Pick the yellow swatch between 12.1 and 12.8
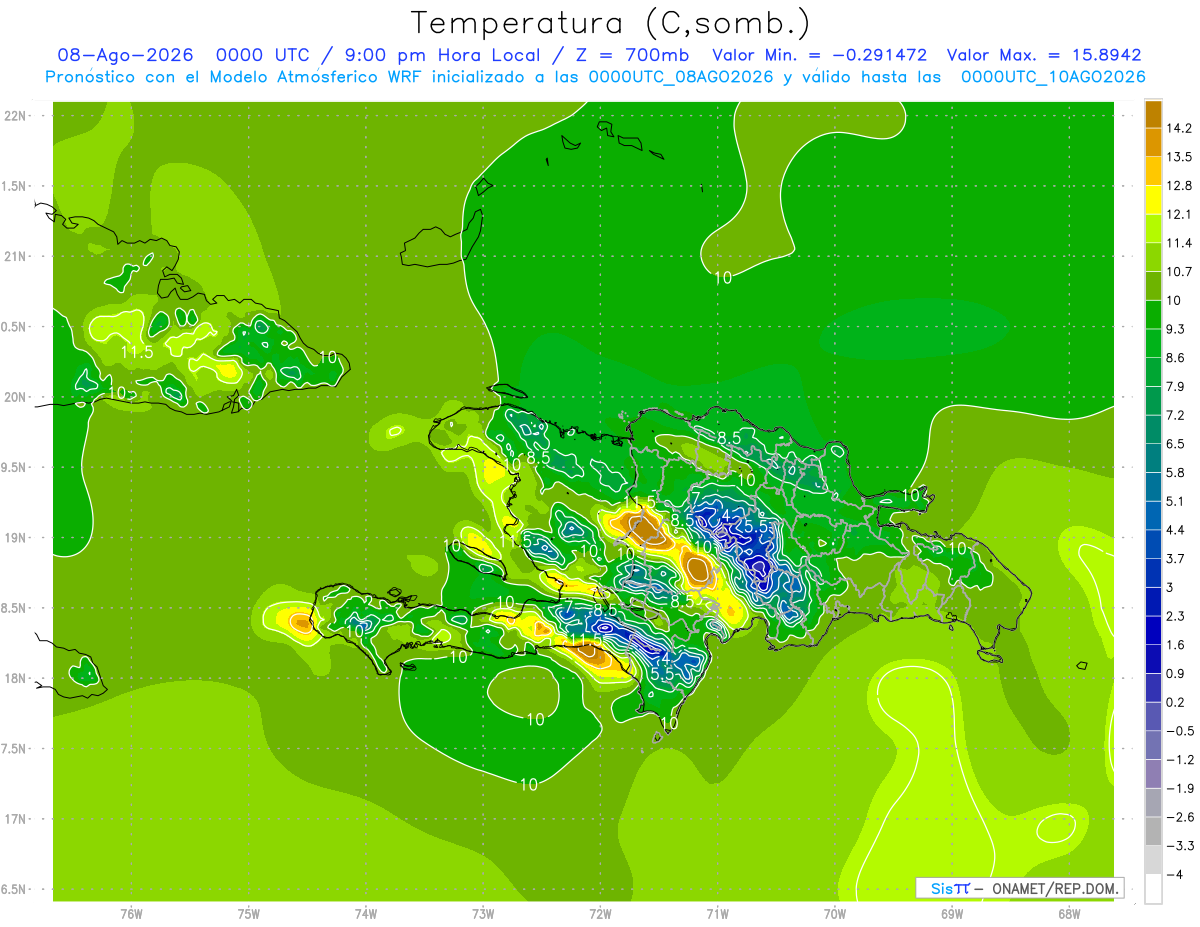The image size is (1200, 927). point(1153,200)
